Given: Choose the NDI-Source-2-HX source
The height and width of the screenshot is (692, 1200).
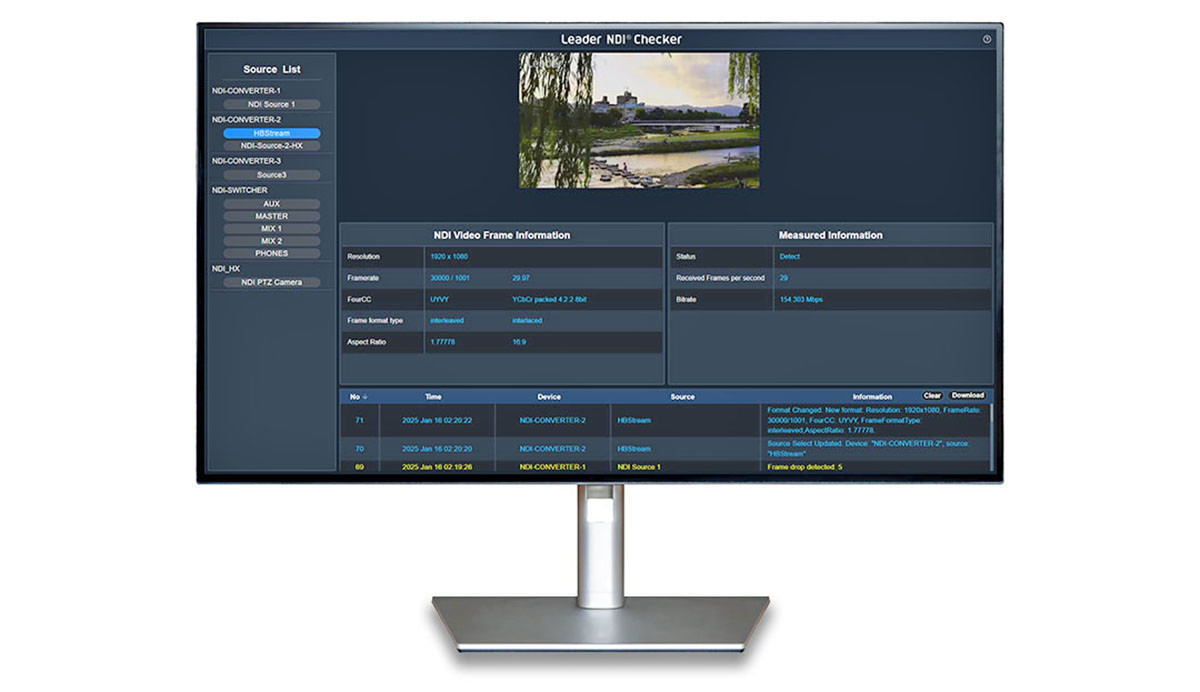Looking at the screenshot, I should point(271,145).
